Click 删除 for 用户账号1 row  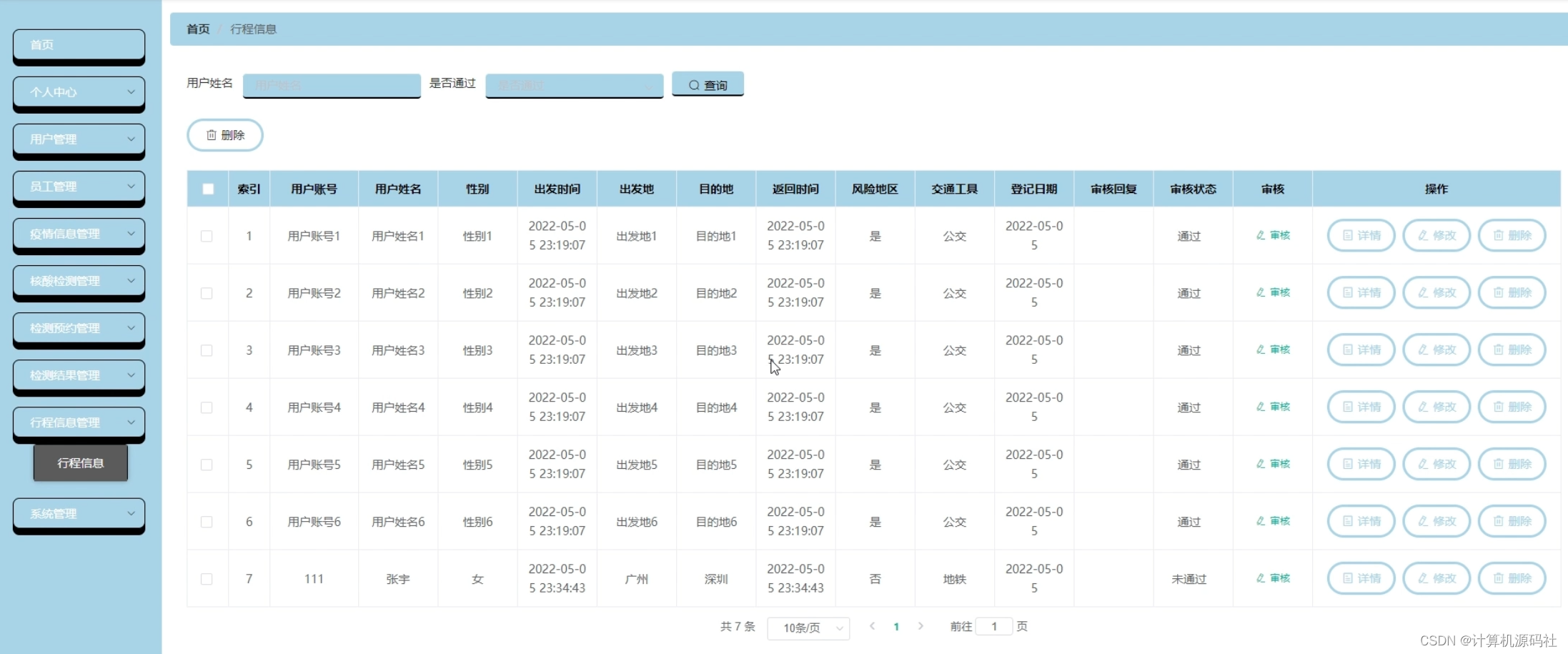click(x=1512, y=235)
